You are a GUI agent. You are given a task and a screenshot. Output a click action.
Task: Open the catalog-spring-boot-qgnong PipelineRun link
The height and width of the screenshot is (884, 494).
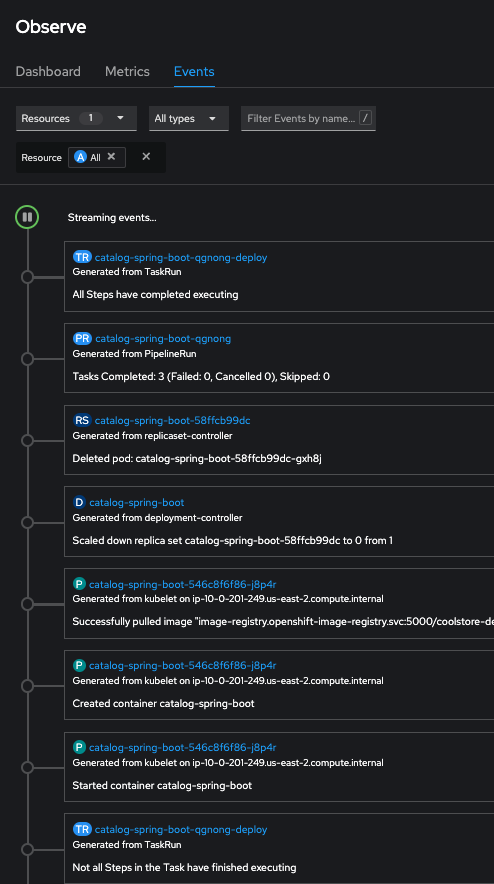coord(163,338)
